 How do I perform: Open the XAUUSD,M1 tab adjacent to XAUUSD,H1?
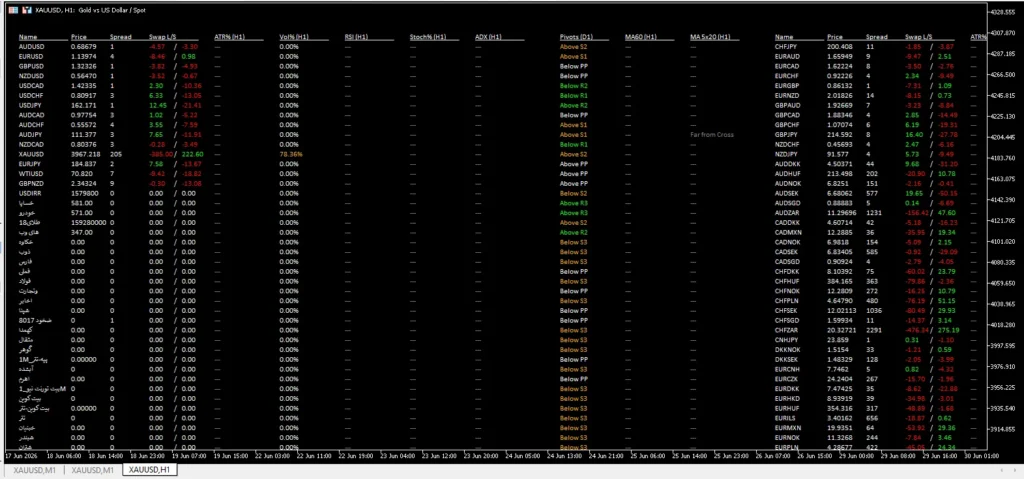[93, 470]
